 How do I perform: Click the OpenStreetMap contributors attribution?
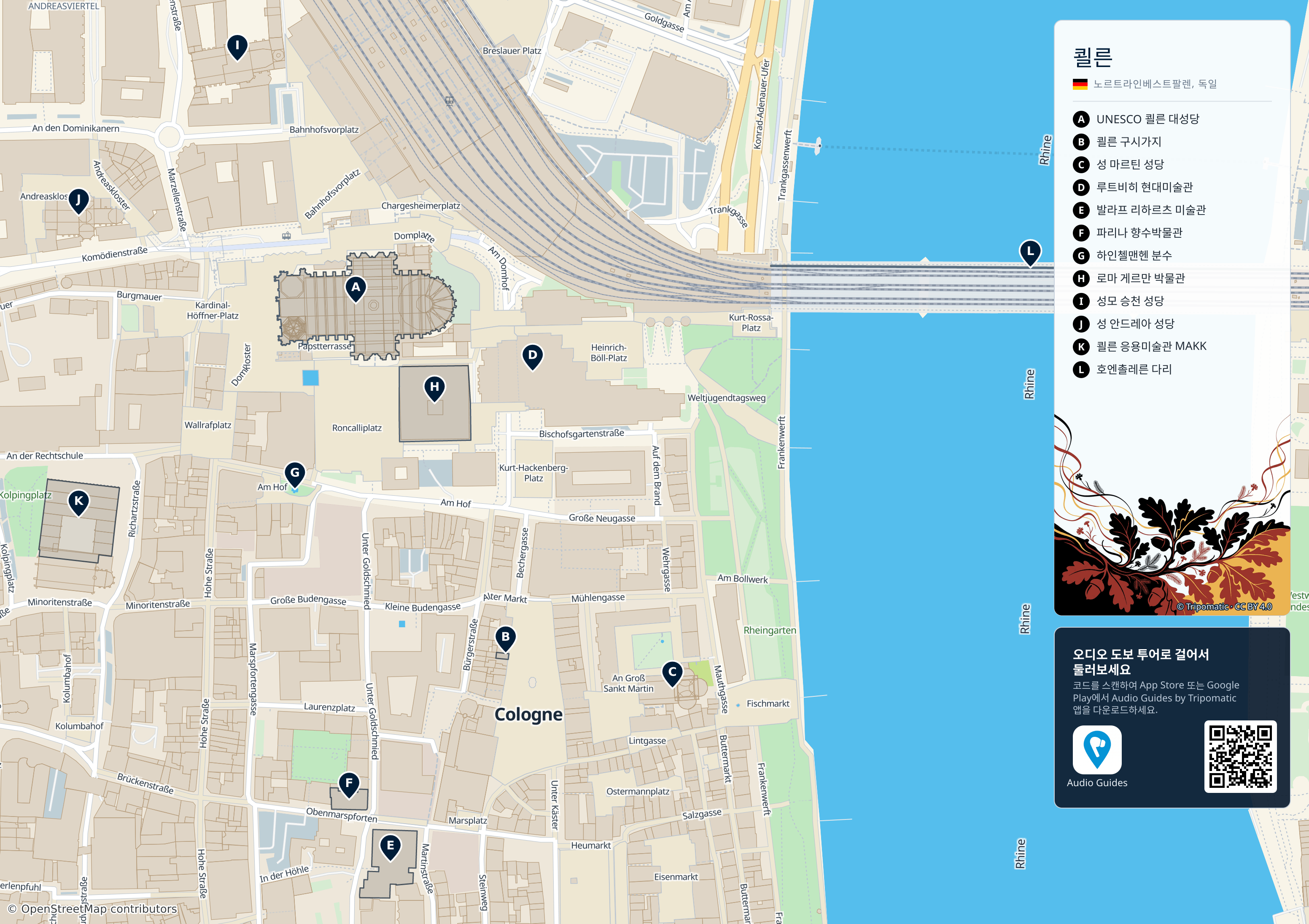[92, 908]
